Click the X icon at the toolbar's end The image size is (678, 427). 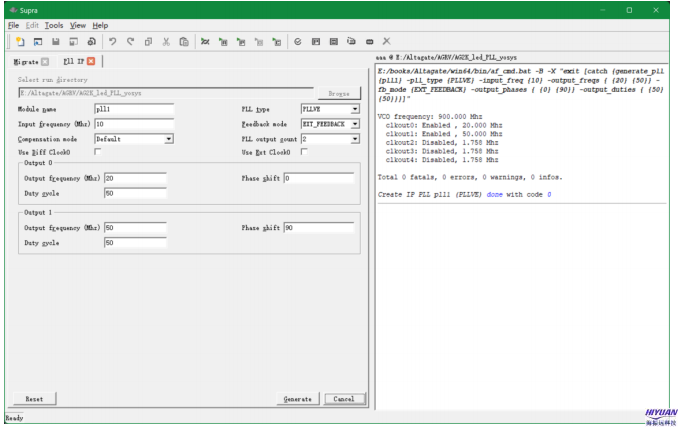pos(387,41)
